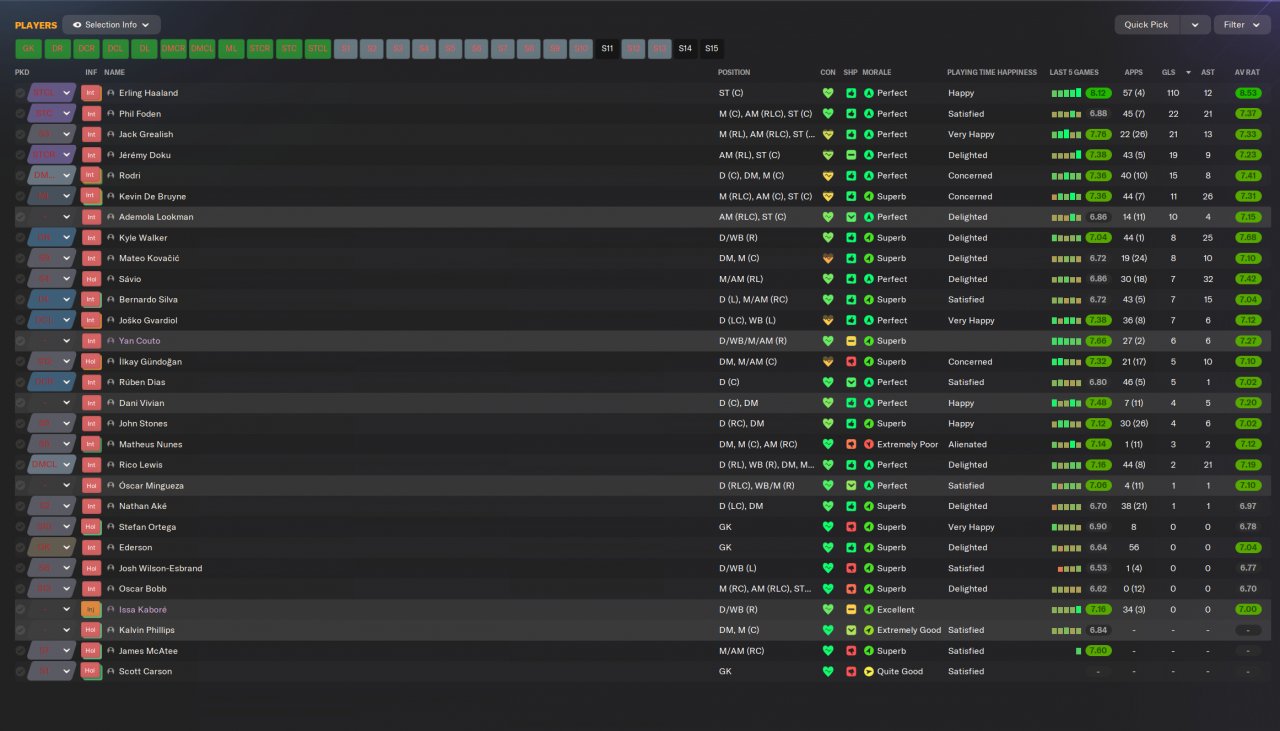The image size is (1280, 731).
Task: Toggle the pick checkmark for Yan Couto
Action: click(20, 341)
